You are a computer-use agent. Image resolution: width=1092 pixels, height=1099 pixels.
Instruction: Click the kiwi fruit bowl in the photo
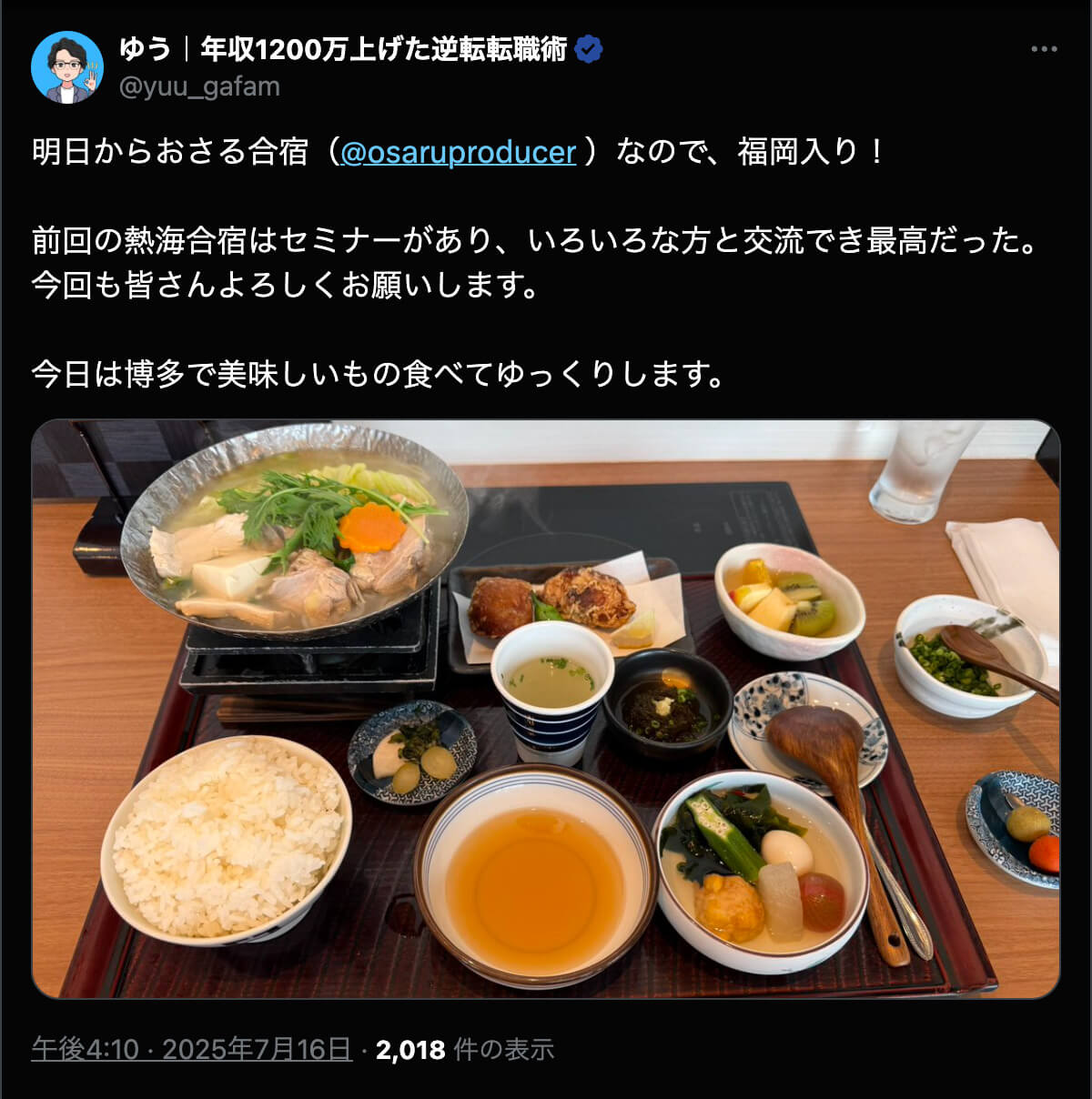789,600
